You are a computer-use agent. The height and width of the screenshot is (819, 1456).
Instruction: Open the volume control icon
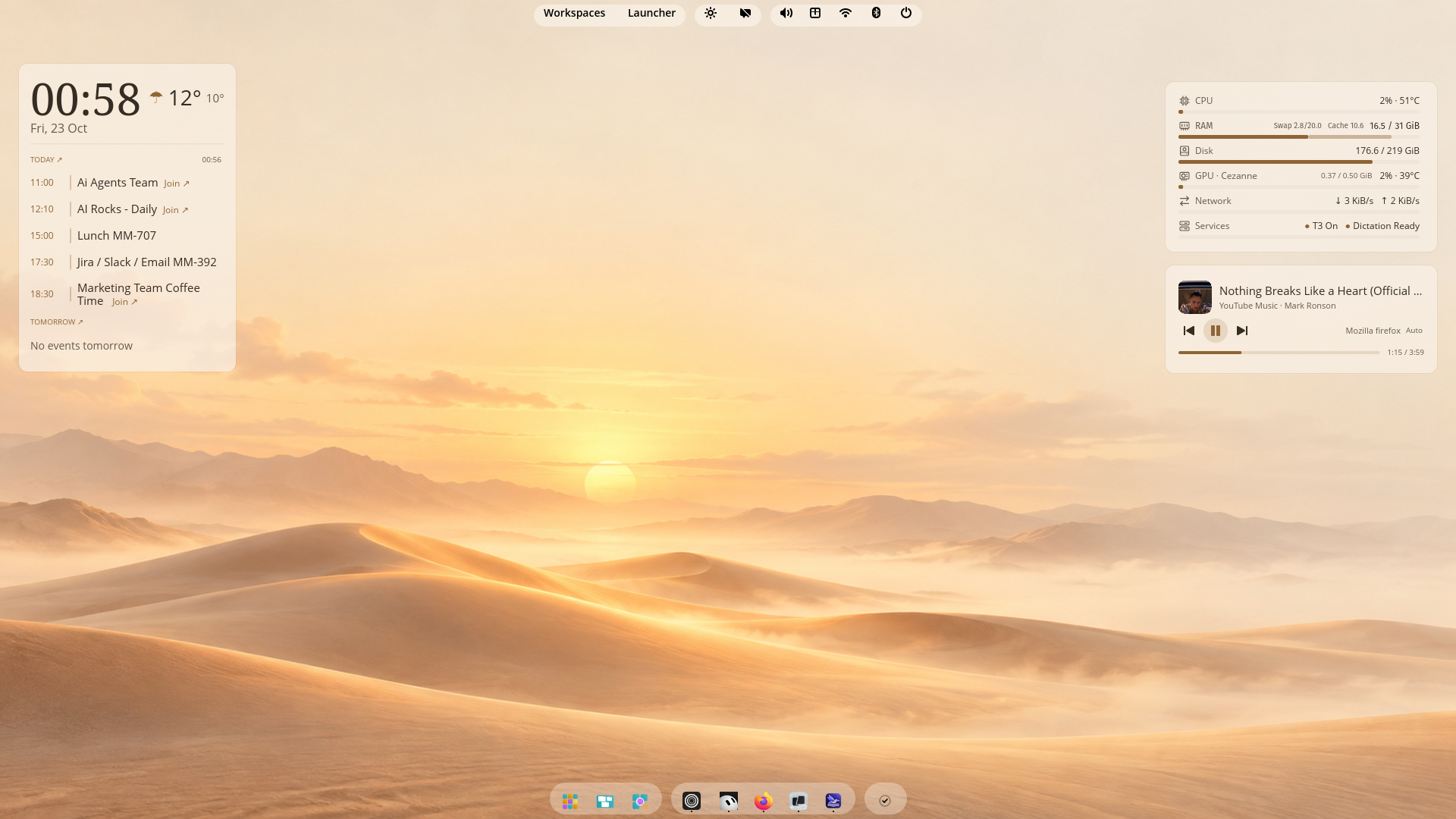coord(786,13)
